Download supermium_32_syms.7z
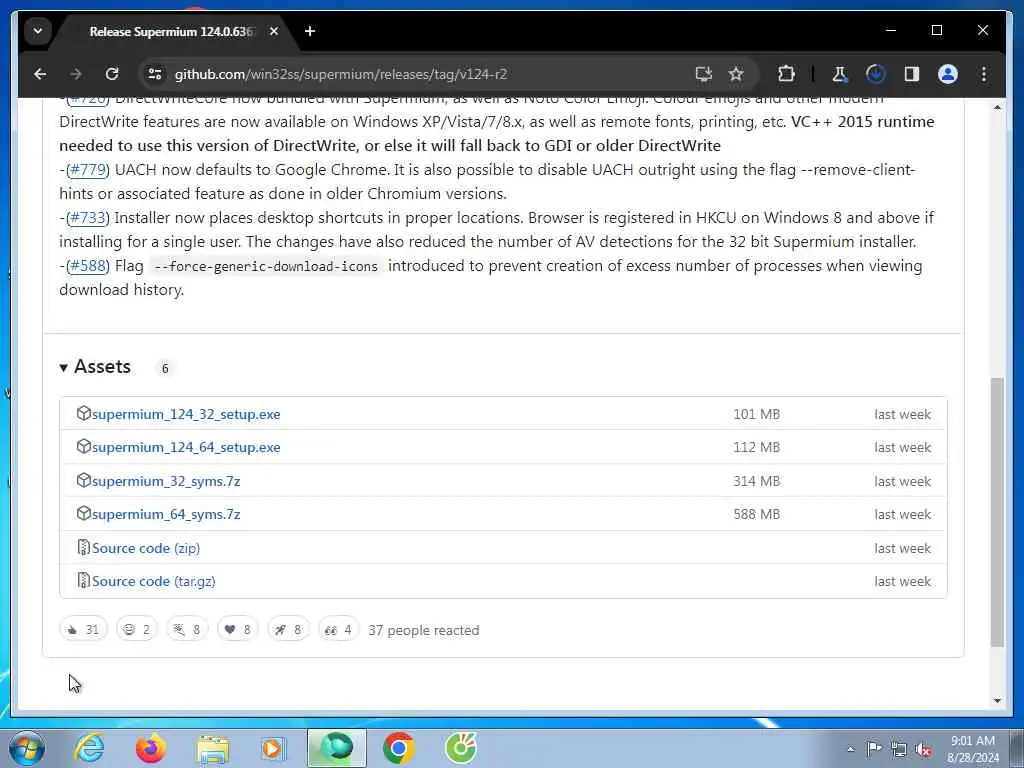The image size is (1024, 768). [166, 481]
